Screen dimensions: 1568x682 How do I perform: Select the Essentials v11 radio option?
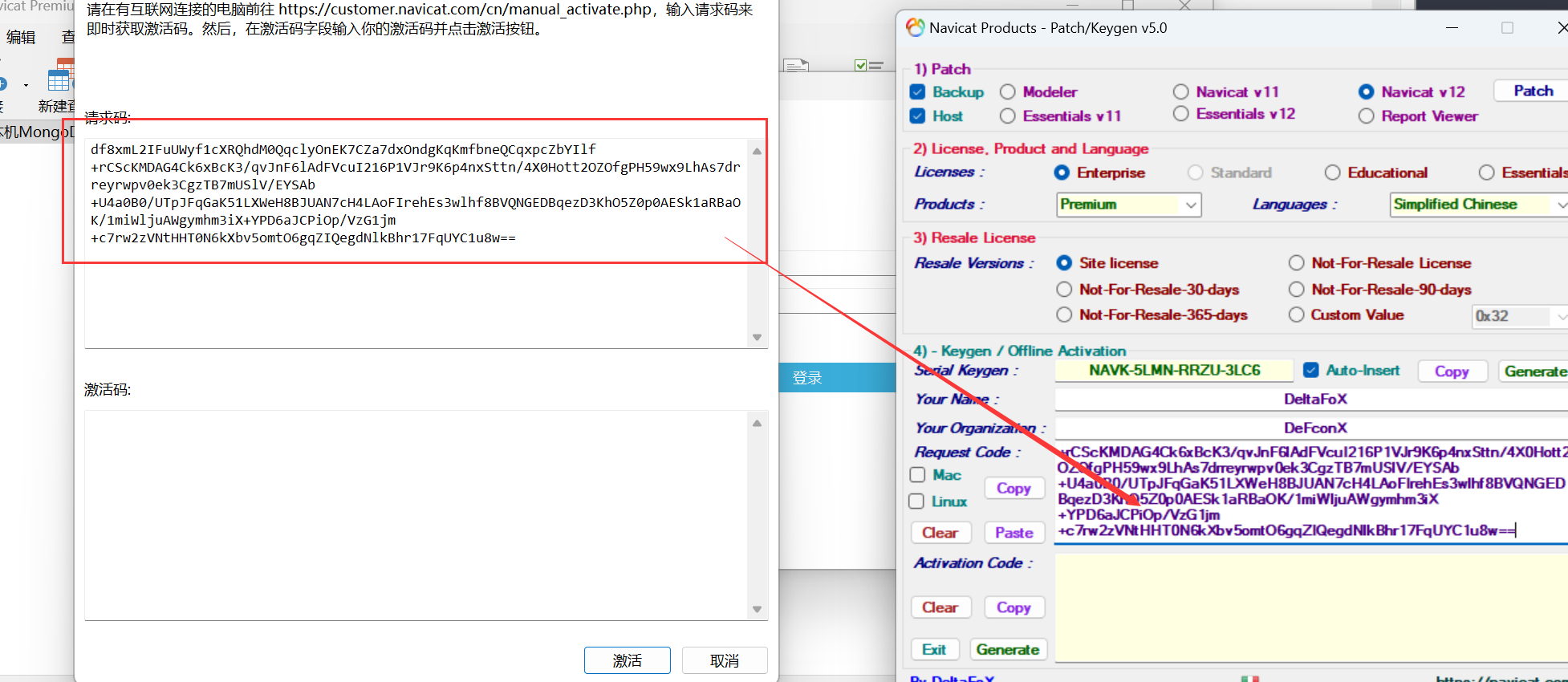(1008, 116)
